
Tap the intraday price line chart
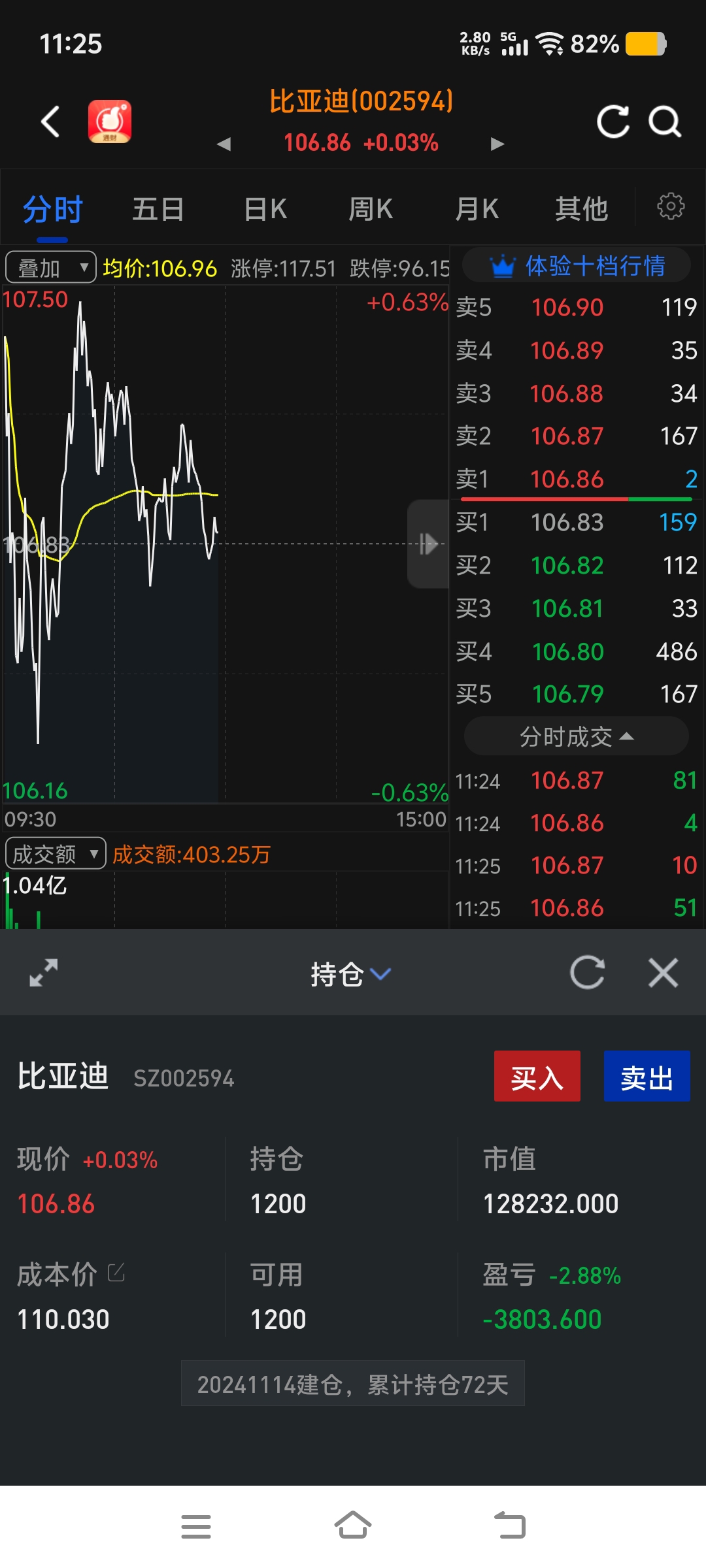point(226,544)
